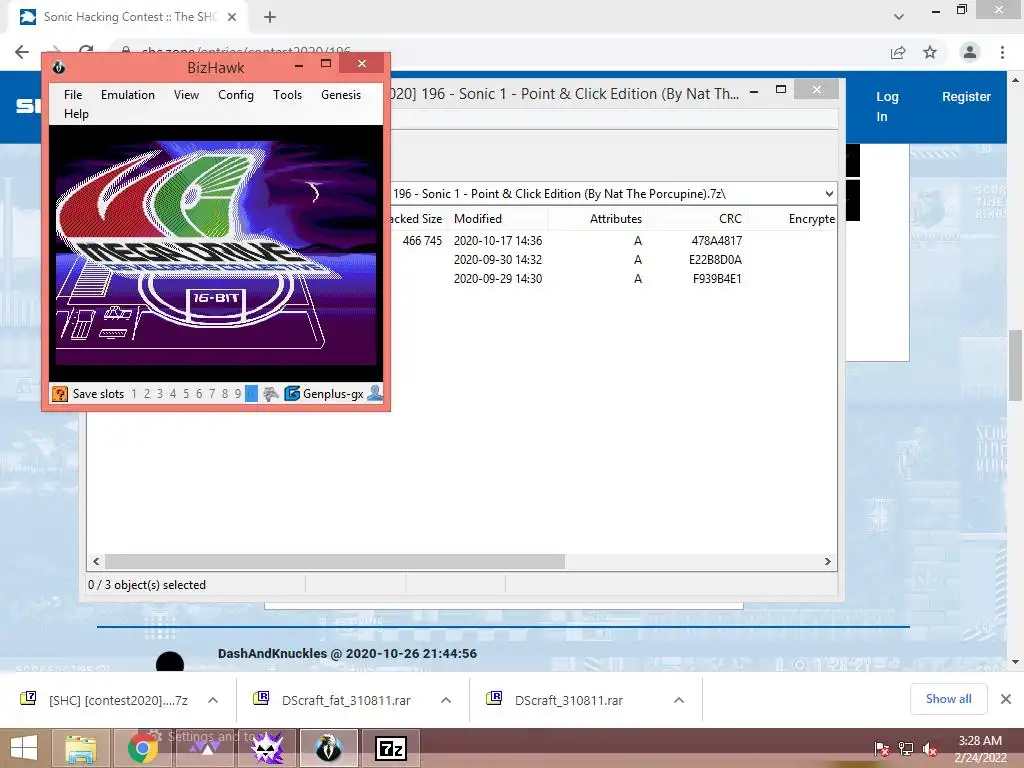Viewport: 1024px width, 768px height.
Task: Click the Chrome back navigation arrow
Action: click(x=22, y=52)
